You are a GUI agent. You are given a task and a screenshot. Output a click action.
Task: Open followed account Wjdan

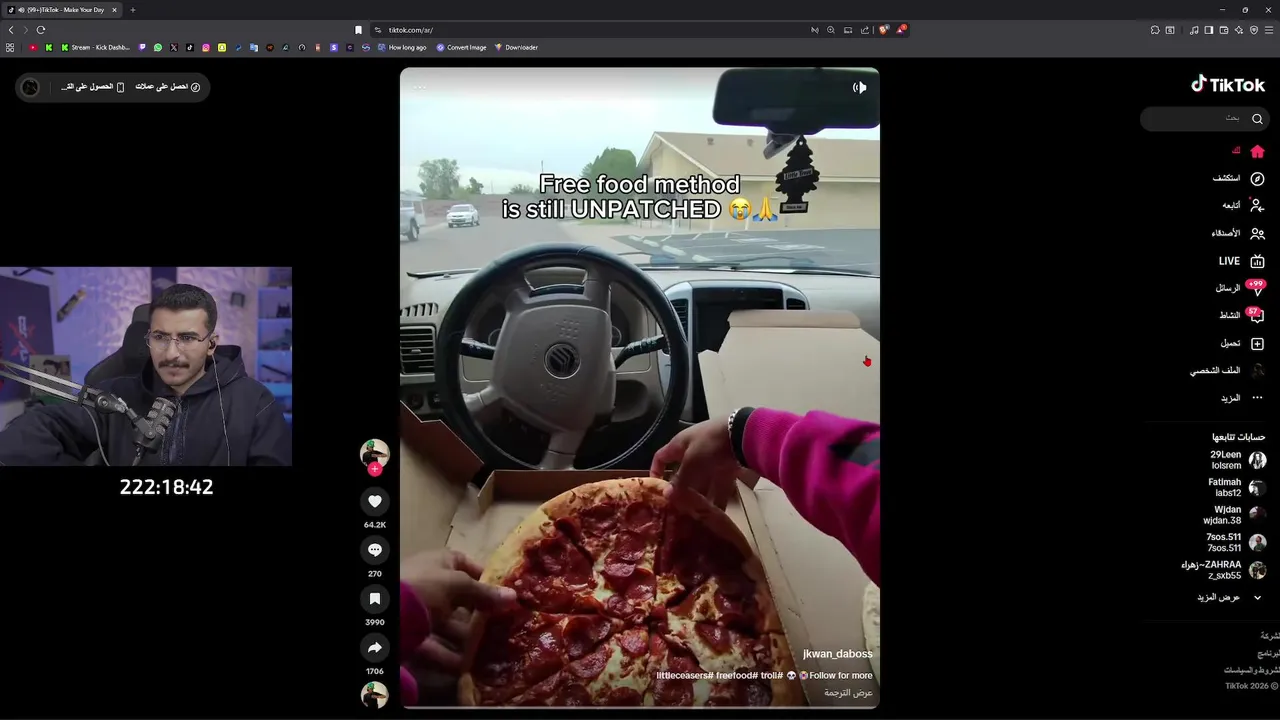(1235, 515)
